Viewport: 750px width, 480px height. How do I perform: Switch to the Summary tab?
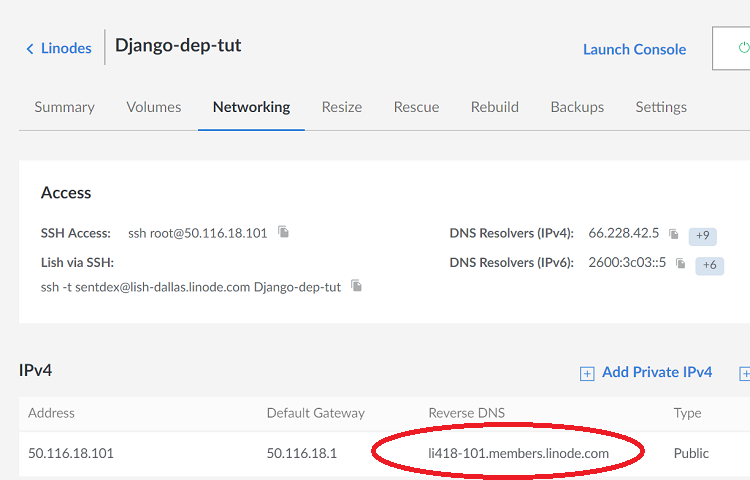click(64, 107)
